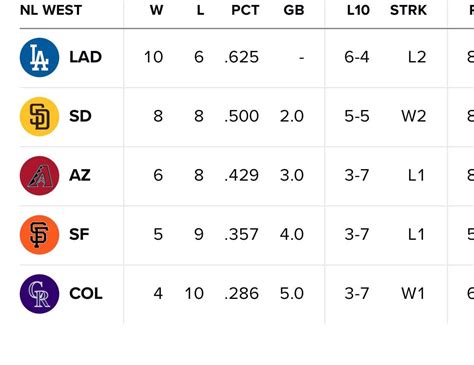Viewport: 474px width, 365px height.
Task: Open the COL team link
Action: tap(86, 293)
